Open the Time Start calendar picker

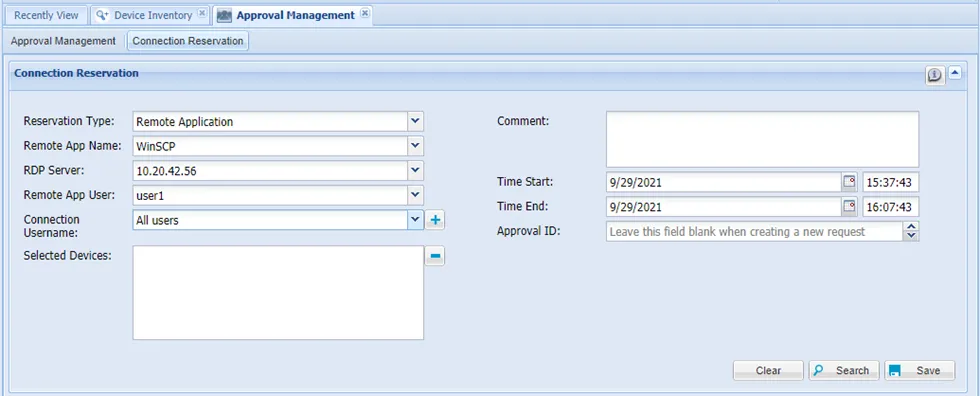(x=849, y=182)
